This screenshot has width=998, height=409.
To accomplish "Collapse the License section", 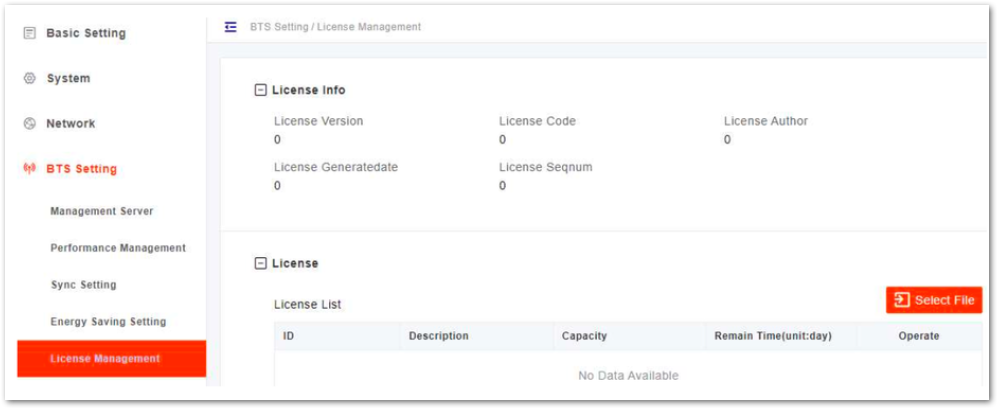I will 260,263.
